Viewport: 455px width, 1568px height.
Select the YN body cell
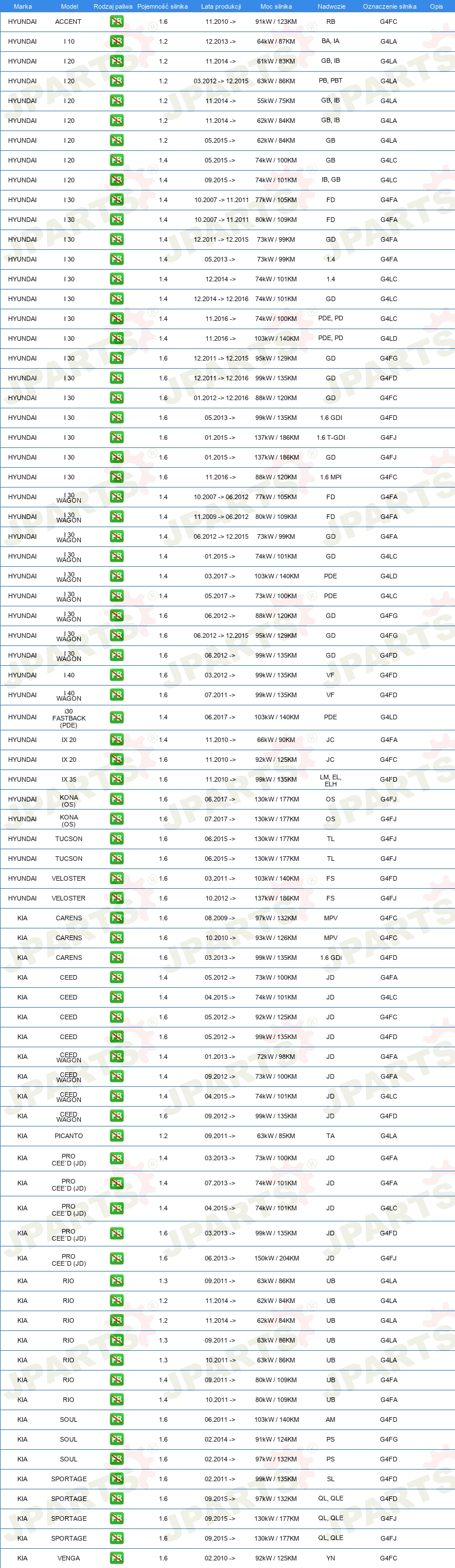[x=330, y=1558]
